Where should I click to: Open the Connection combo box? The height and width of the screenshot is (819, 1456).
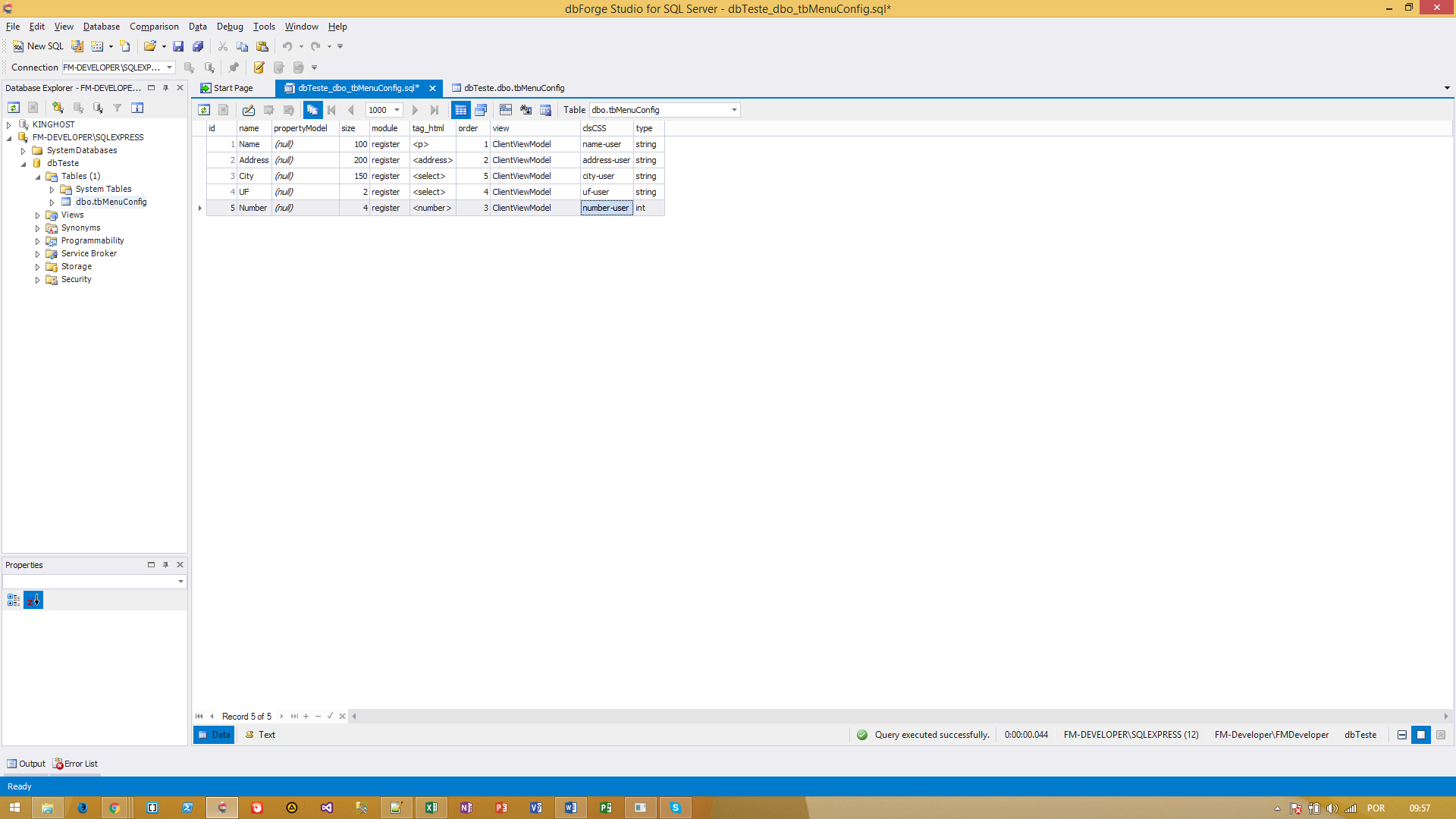point(169,67)
